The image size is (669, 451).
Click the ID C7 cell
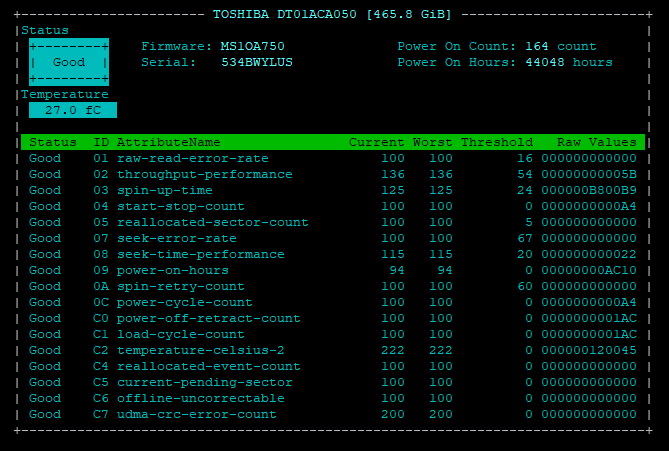[x=101, y=414]
